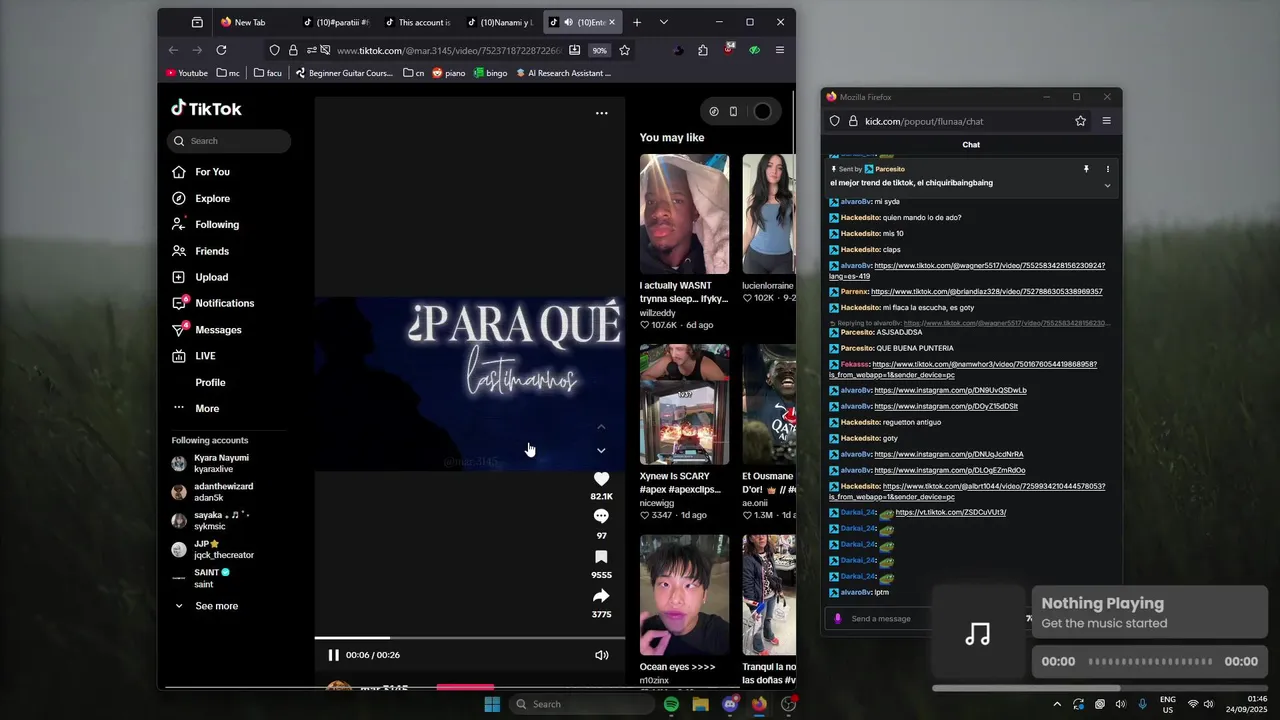This screenshot has height=720, width=1280.
Task: Seek on the TikTok video progress bar
Action: coord(470,637)
